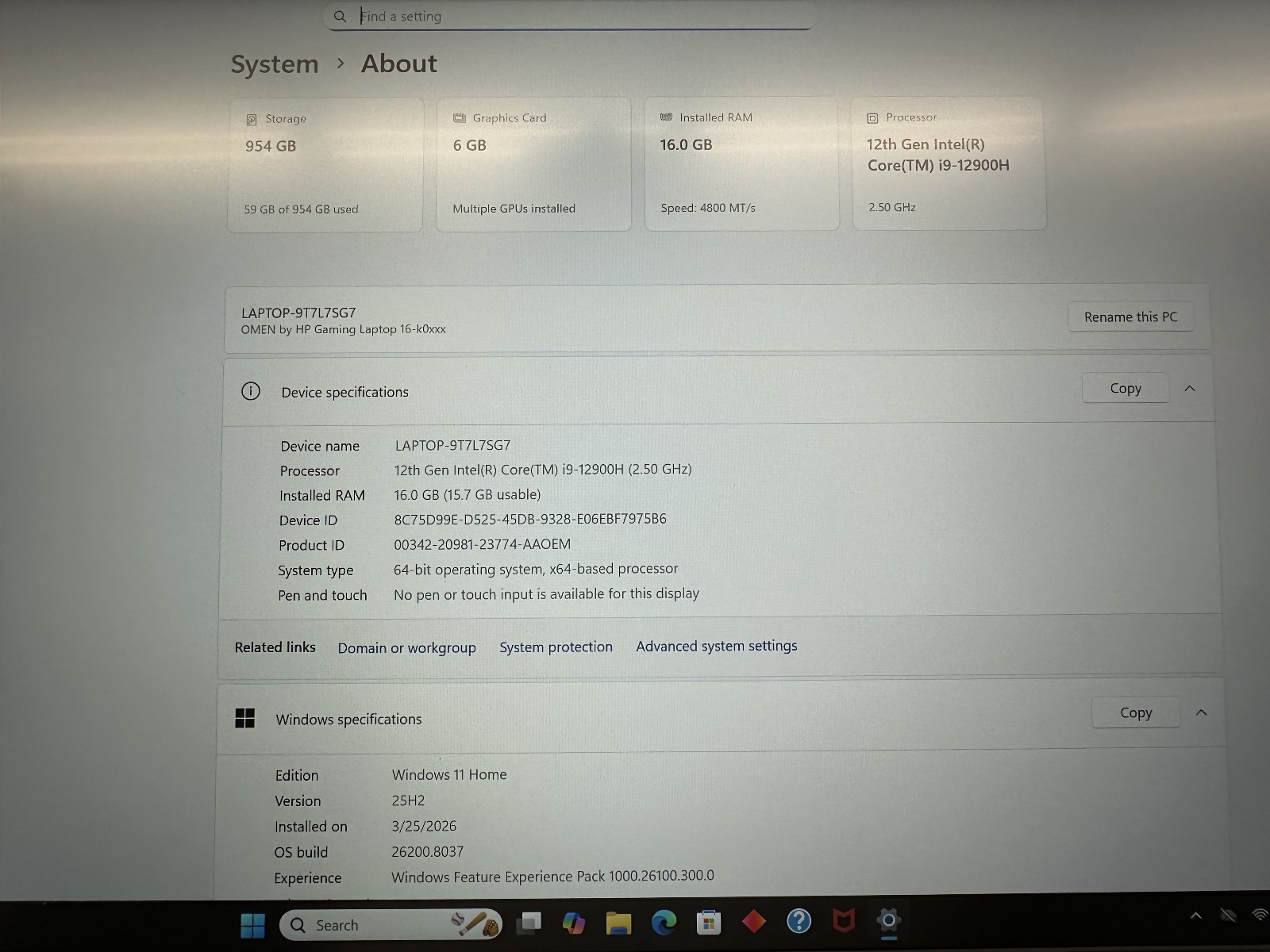1270x952 pixels.
Task: Open the red diamond app on taskbar
Action: tap(753, 921)
